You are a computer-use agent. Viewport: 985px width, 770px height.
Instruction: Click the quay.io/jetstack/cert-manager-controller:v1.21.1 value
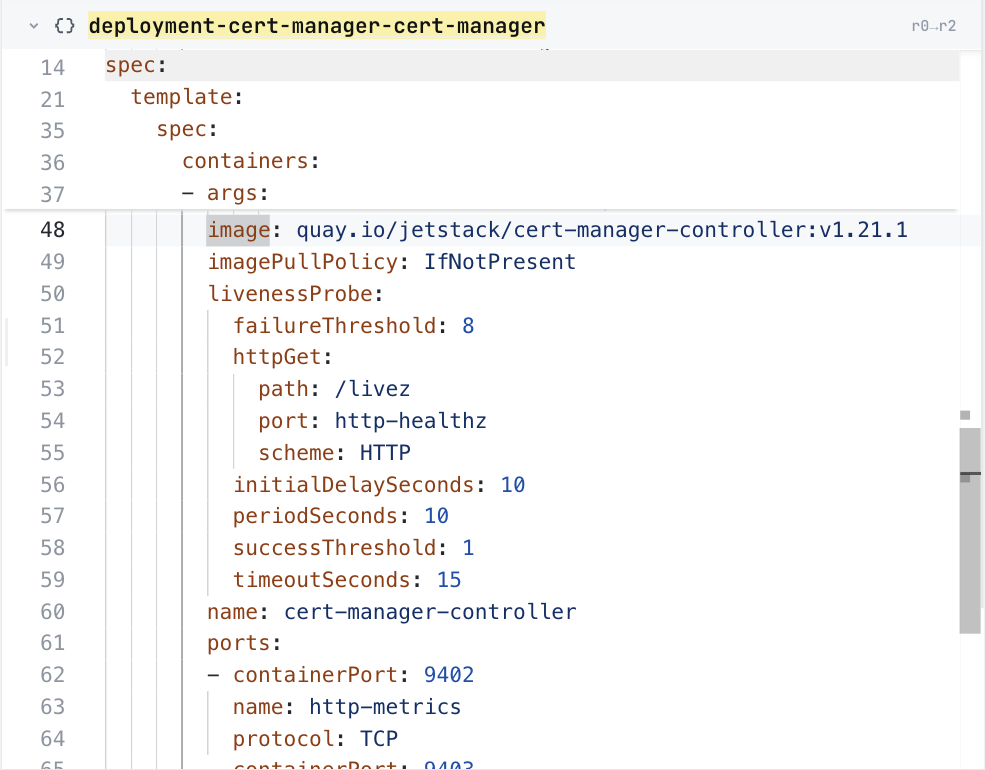(602, 230)
